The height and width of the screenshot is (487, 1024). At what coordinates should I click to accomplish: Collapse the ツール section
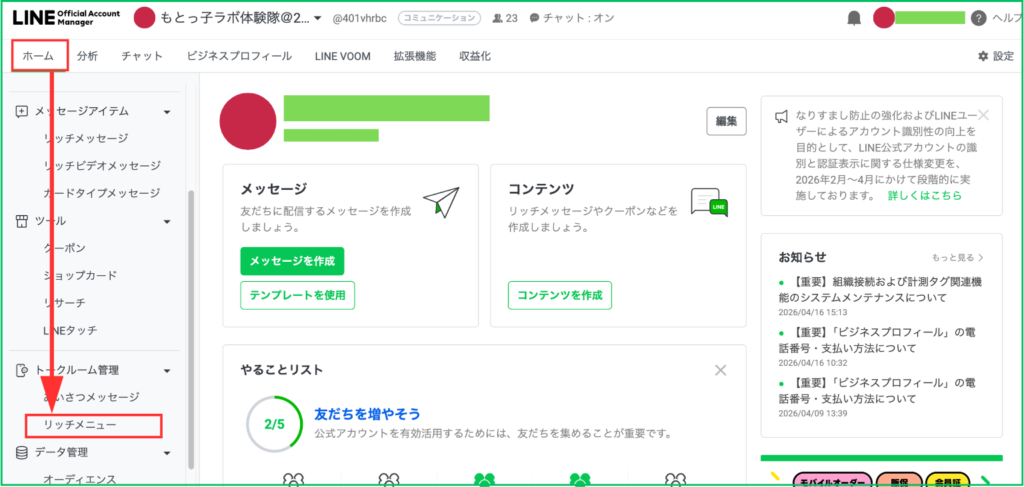[x=167, y=222]
